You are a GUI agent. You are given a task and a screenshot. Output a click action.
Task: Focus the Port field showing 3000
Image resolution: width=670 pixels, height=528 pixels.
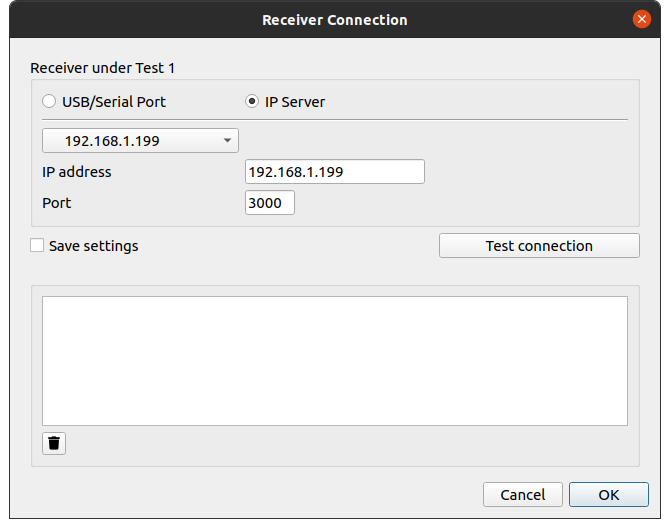coord(269,203)
